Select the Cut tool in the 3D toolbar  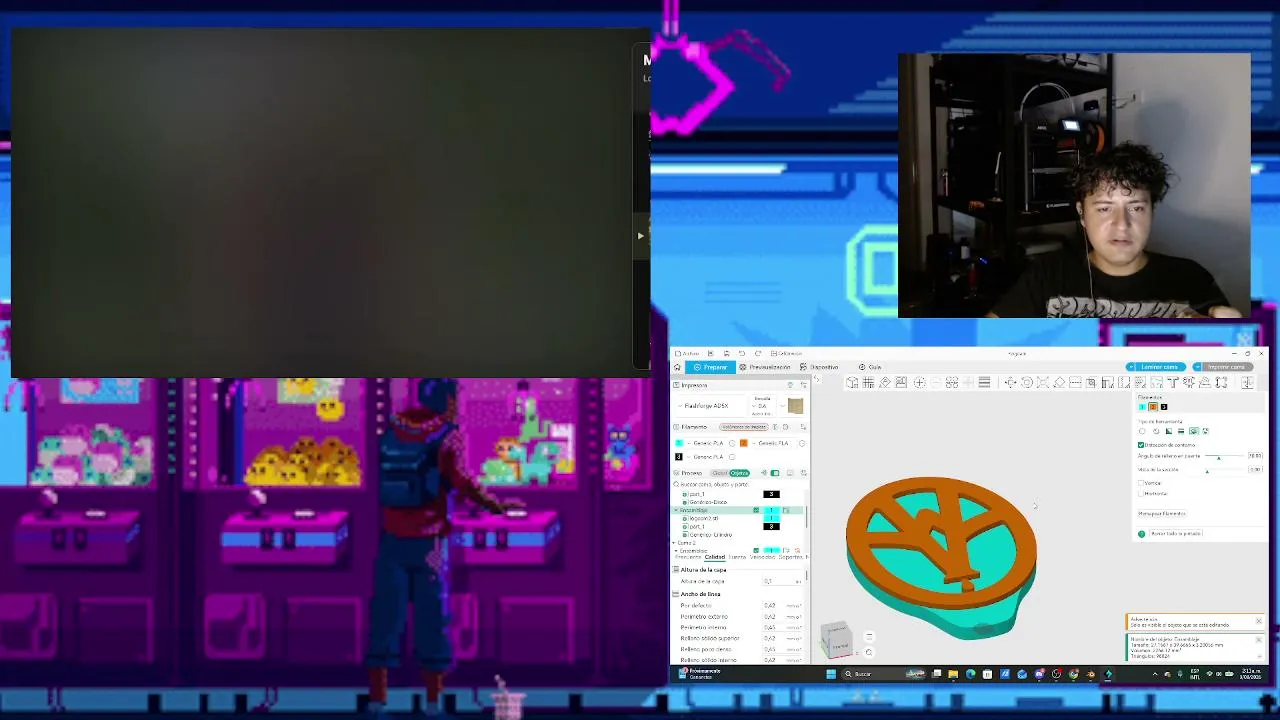(1075, 383)
